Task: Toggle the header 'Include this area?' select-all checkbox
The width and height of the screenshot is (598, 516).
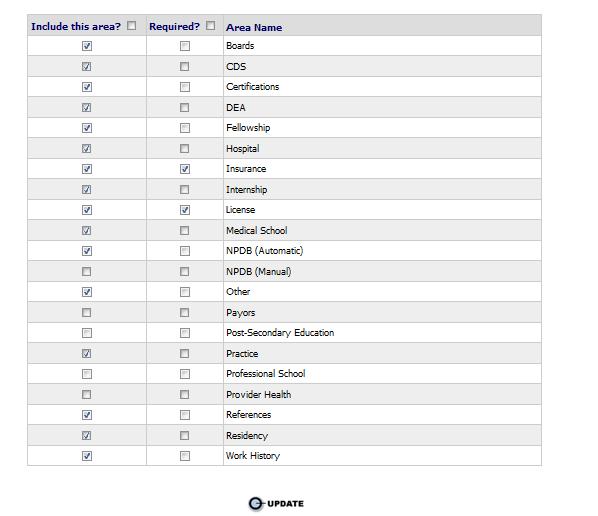Action: [x=132, y=26]
